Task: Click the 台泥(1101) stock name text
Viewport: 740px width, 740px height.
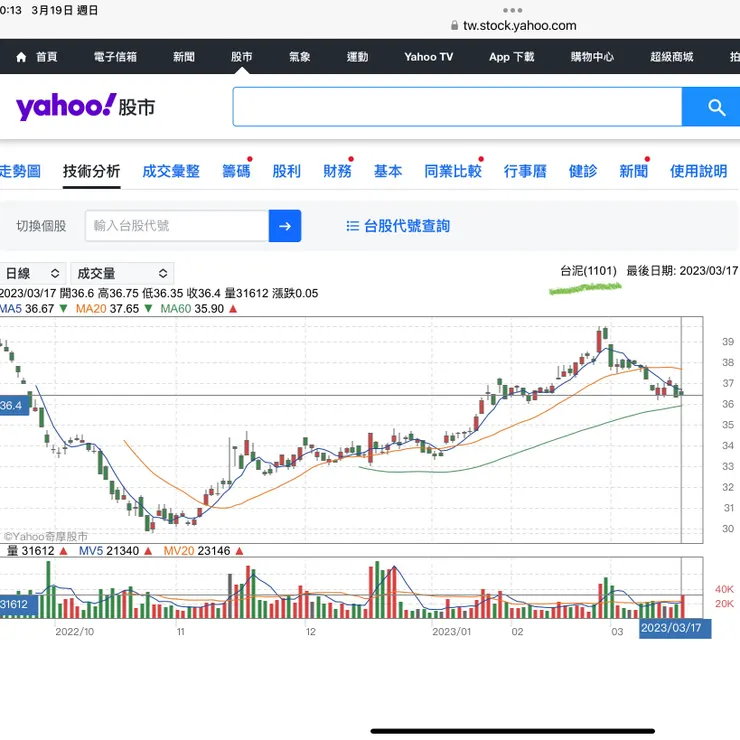Action: pyautogui.click(x=588, y=271)
